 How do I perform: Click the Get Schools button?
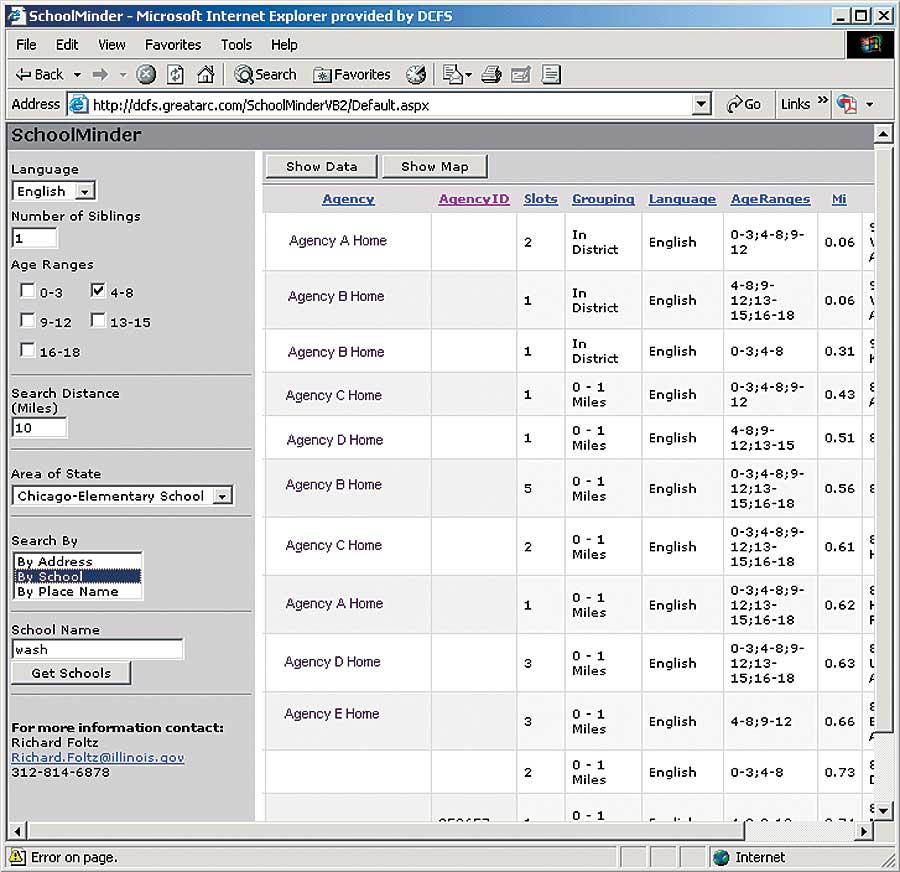71,673
